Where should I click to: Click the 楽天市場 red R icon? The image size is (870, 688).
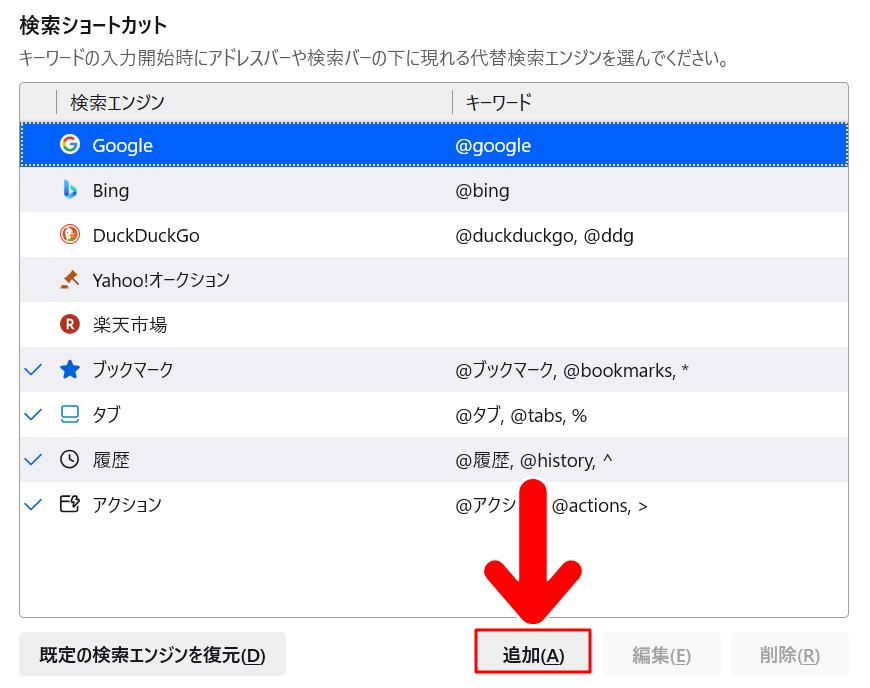70,324
